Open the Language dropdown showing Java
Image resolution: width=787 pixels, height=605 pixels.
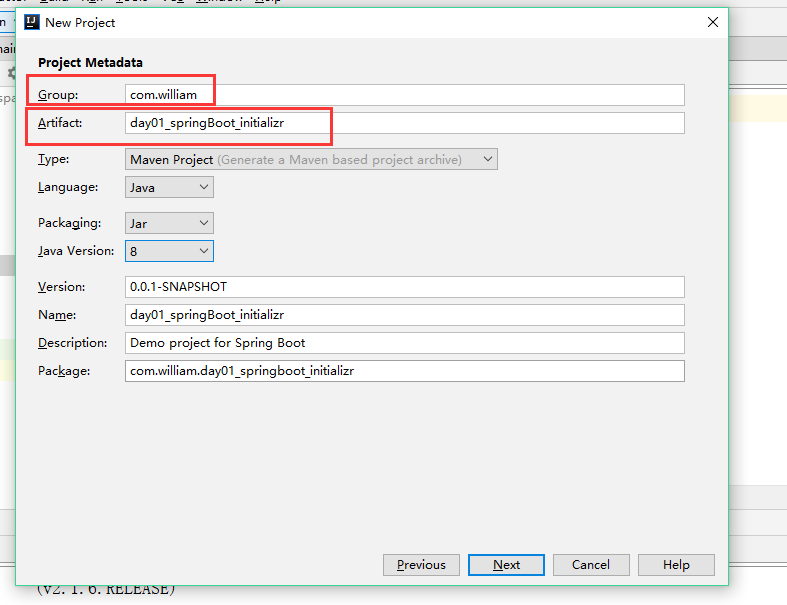(x=169, y=187)
